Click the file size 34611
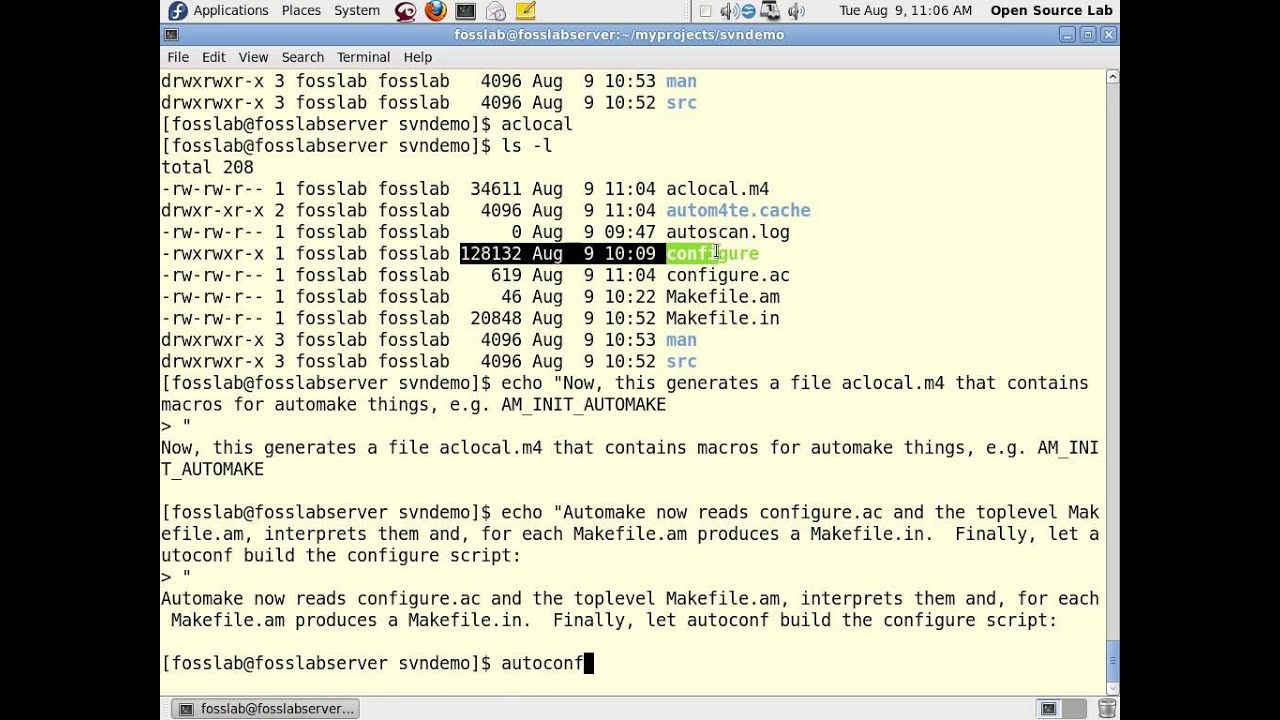 click(496, 189)
